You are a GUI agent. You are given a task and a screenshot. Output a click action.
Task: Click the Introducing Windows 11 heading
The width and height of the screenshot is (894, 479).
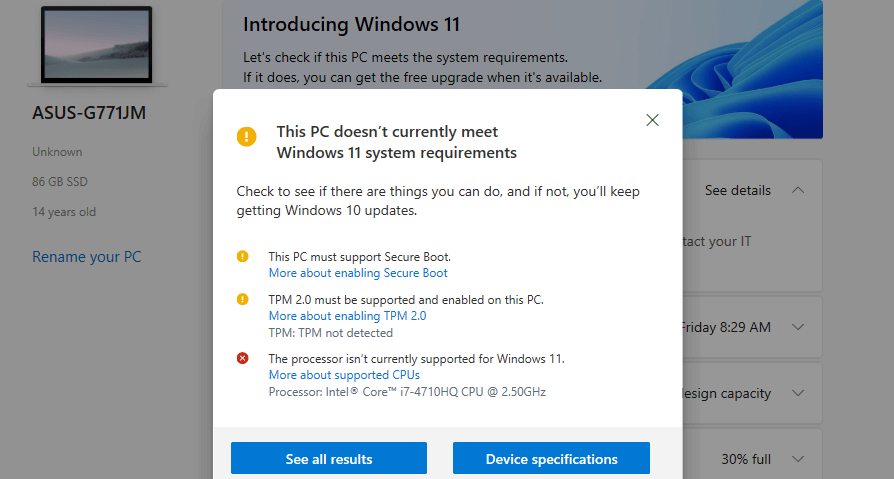(351, 25)
